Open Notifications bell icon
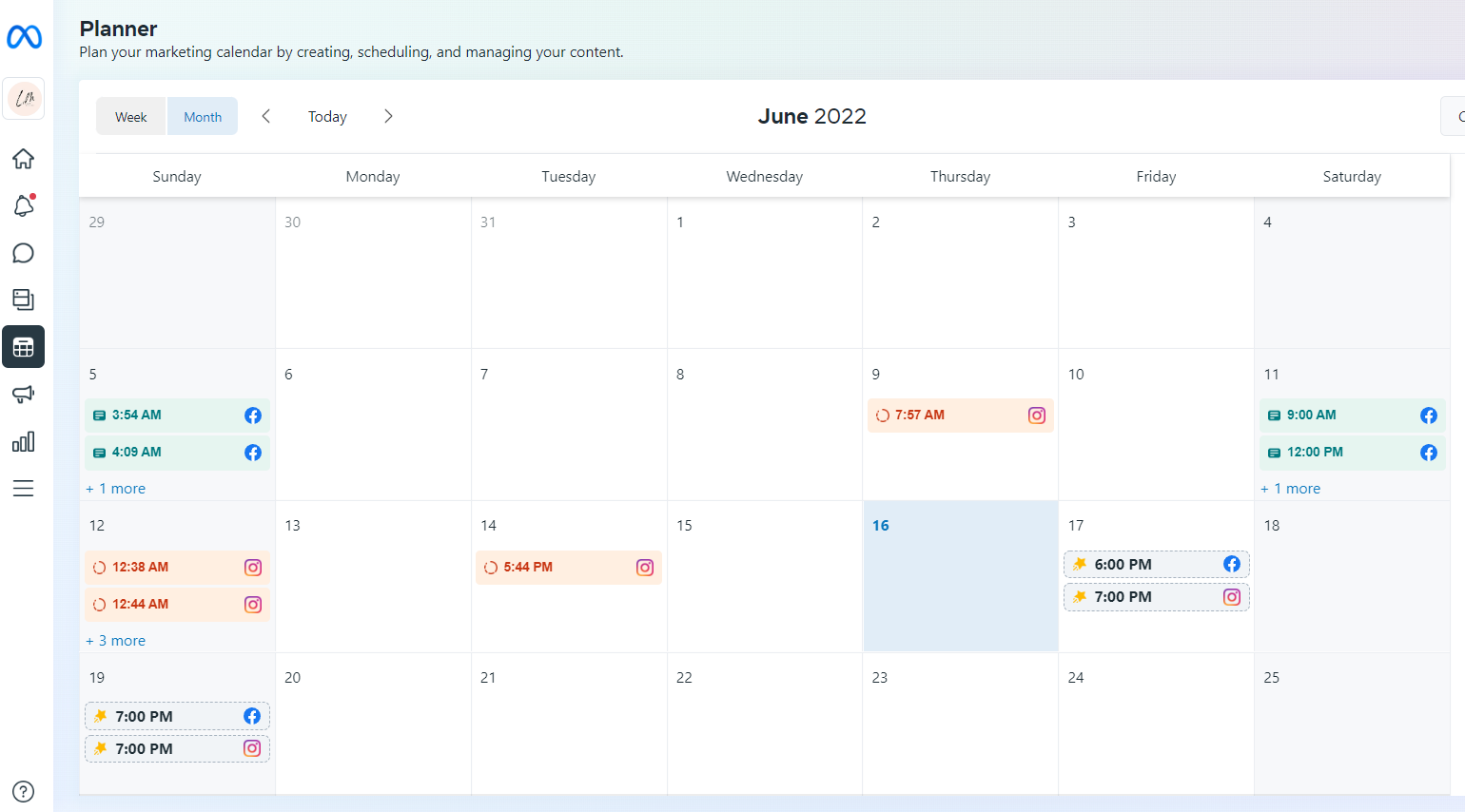The width and height of the screenshot is (1465, 812). (24, 205)
